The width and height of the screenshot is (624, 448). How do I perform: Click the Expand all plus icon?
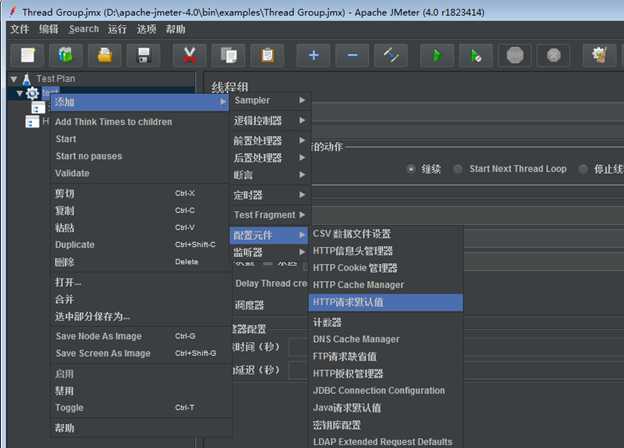tap(313, 55)
